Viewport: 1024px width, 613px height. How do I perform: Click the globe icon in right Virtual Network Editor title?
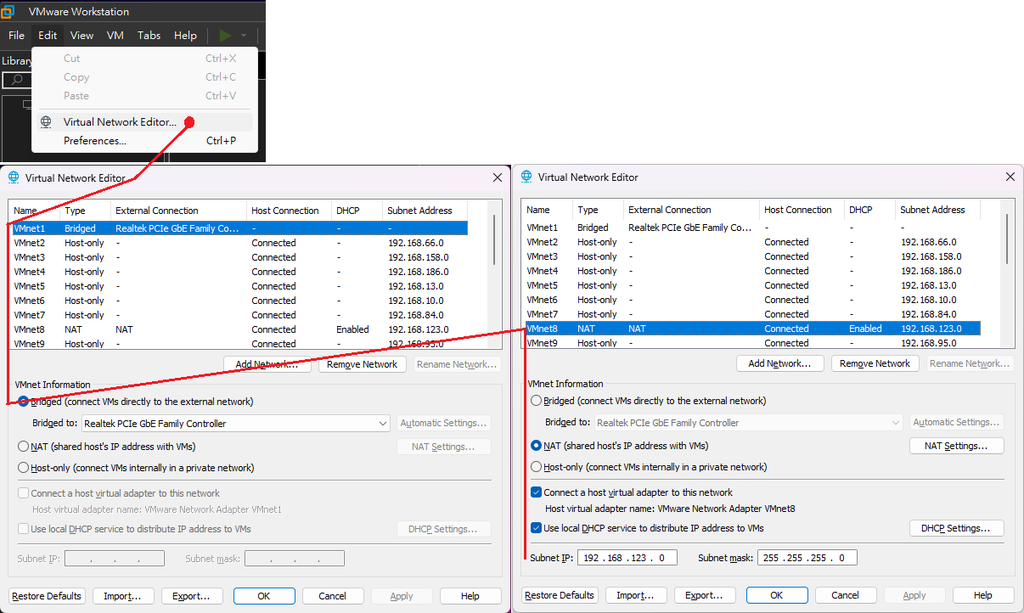[x=526, y=177]
